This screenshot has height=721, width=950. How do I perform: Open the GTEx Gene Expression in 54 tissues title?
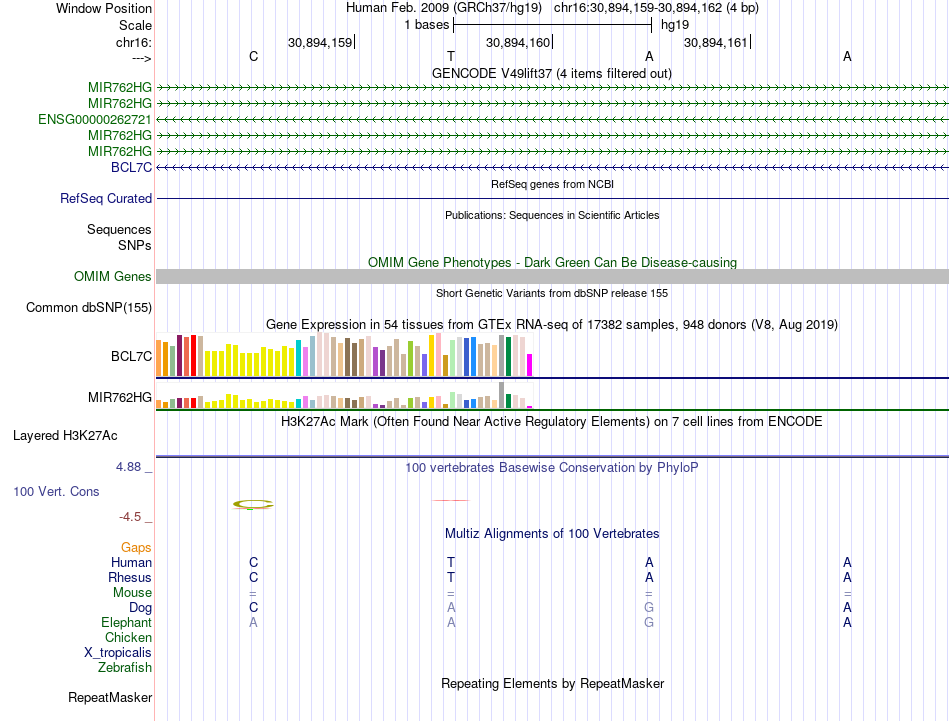coord(552,324)
